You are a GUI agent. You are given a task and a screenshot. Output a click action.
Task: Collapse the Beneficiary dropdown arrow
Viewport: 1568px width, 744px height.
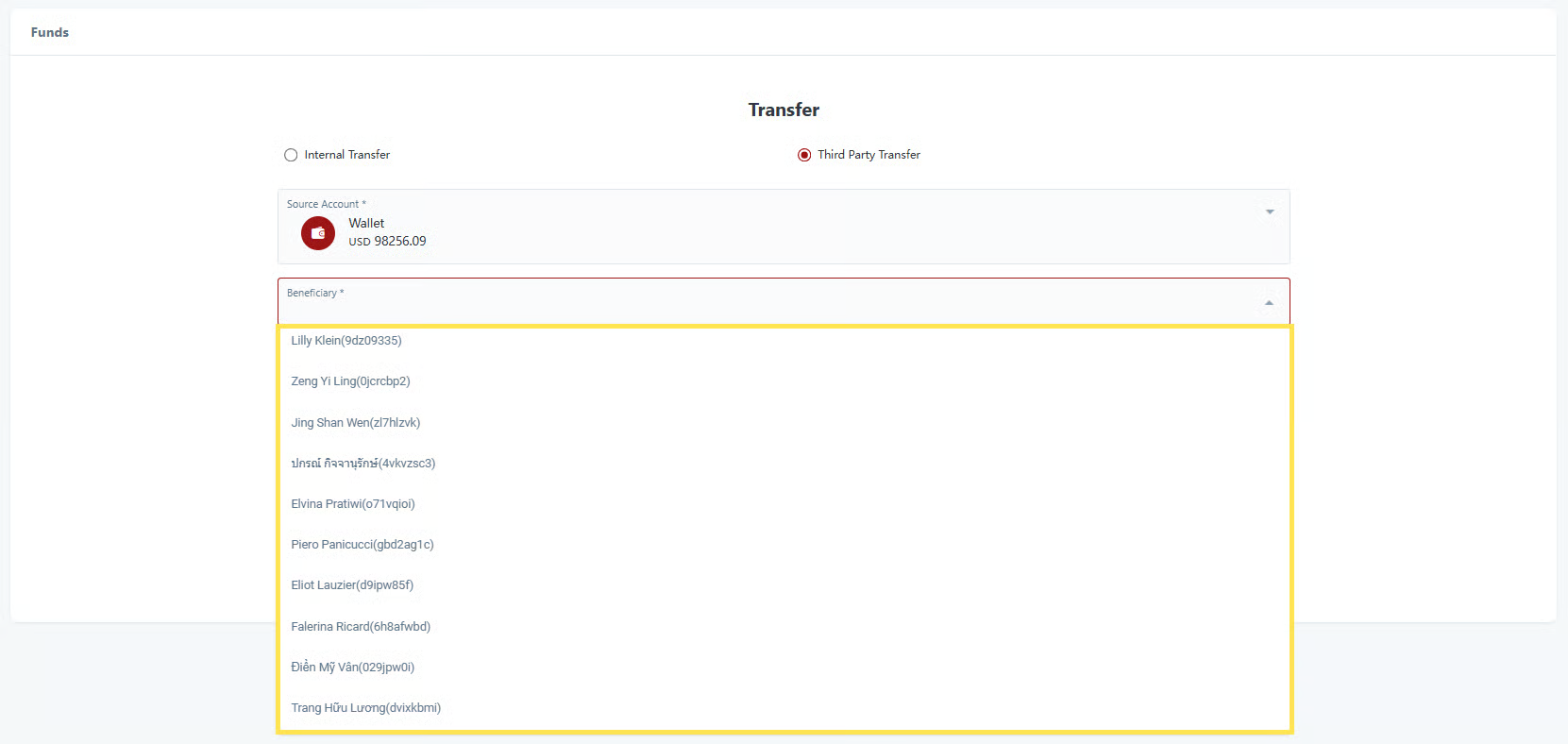click(1269, 303)
